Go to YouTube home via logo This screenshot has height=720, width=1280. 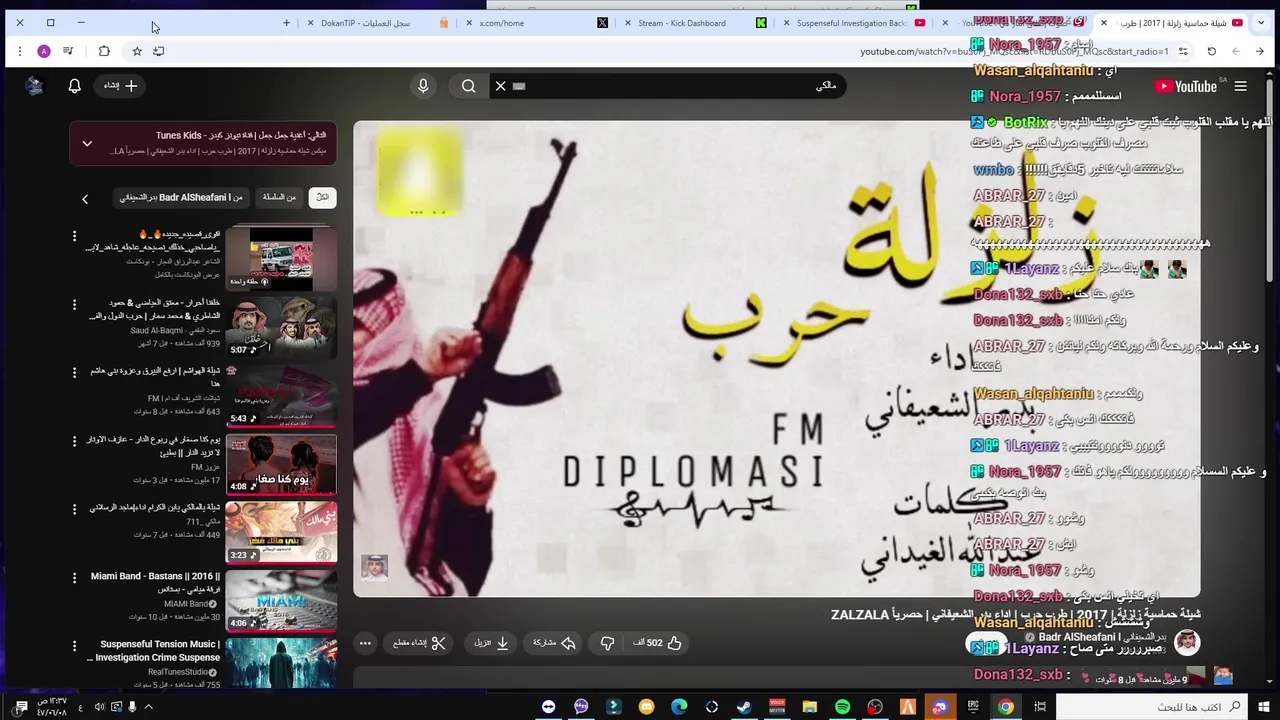coord(1186,86)
